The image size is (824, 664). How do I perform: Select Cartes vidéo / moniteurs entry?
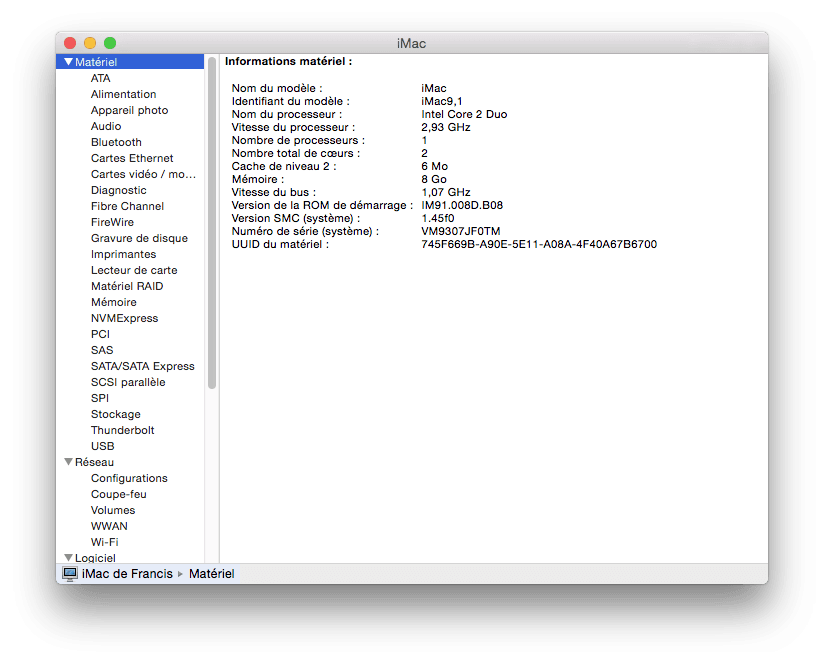coord(143,174)
